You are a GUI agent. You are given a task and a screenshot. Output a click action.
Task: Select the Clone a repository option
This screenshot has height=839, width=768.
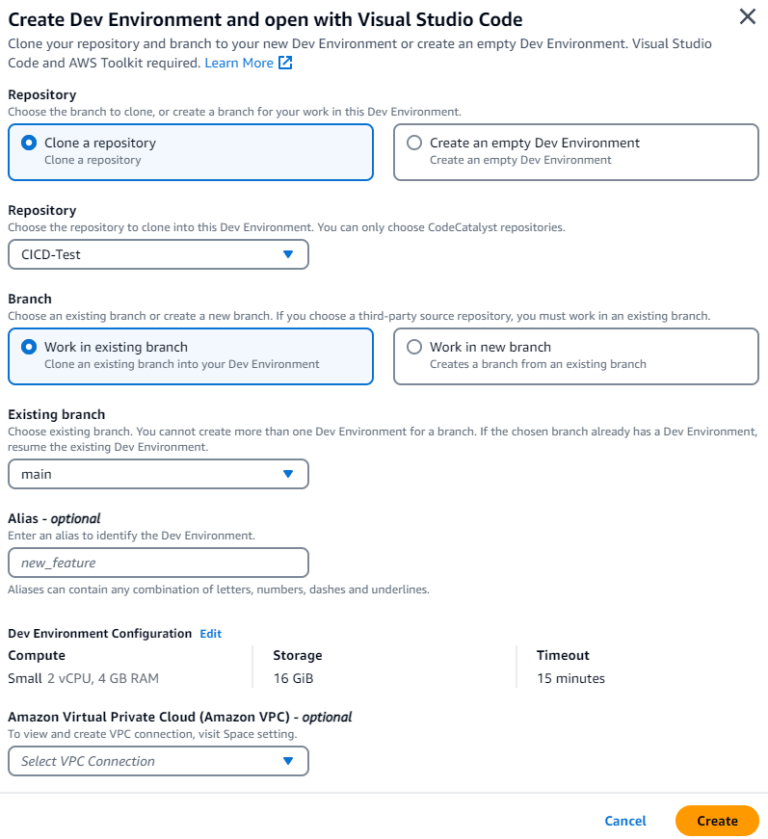29,143
